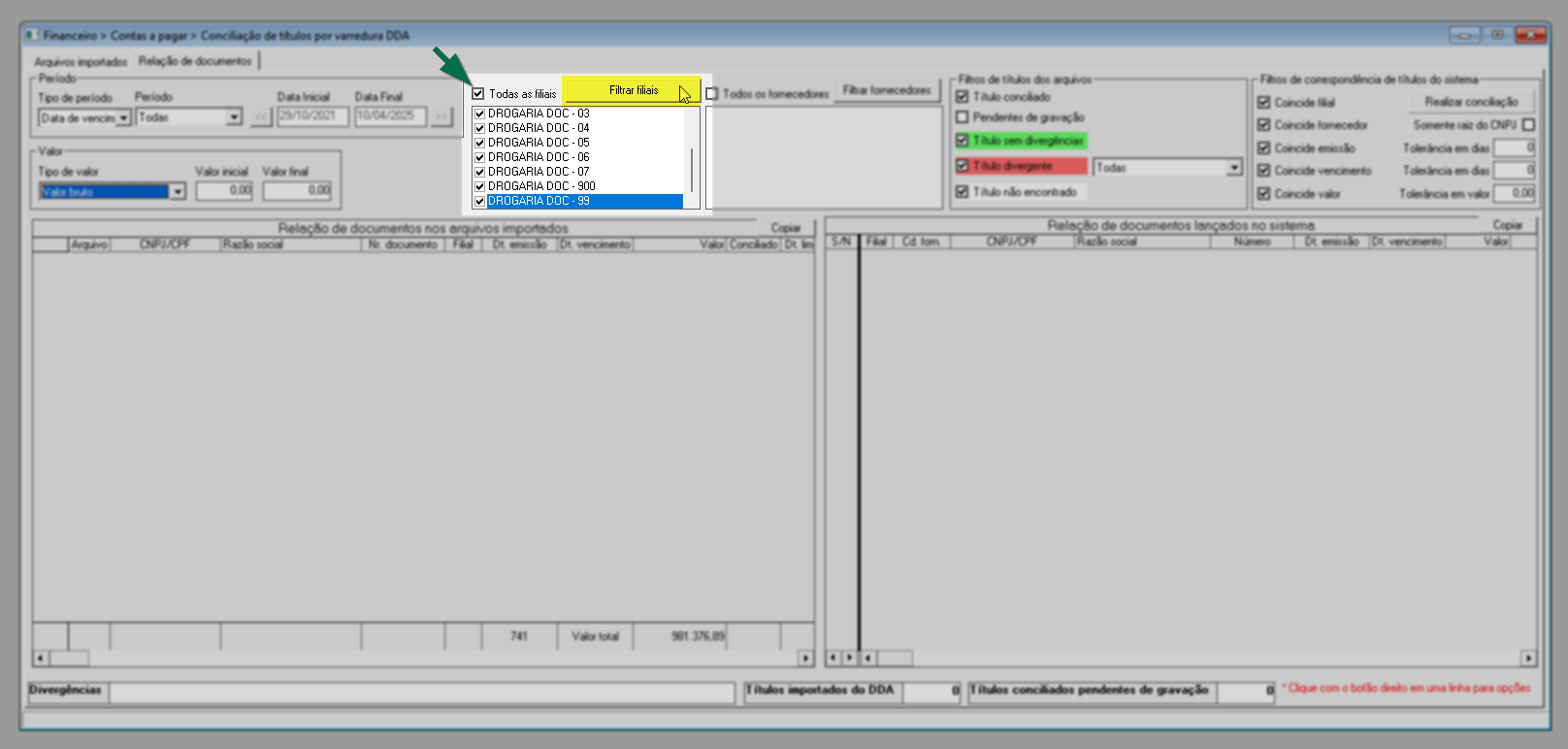1568x749 pixels.
Task: Click the Data Inicial date field
Action: click(x=312, y=116)
